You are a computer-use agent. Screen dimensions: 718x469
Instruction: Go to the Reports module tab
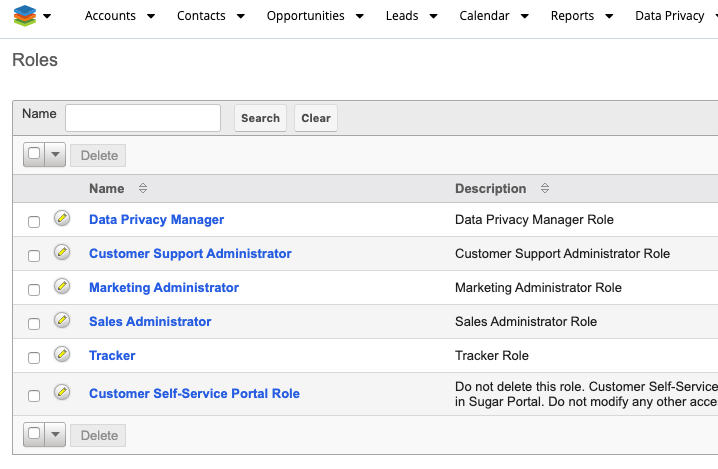click(572, 16)
